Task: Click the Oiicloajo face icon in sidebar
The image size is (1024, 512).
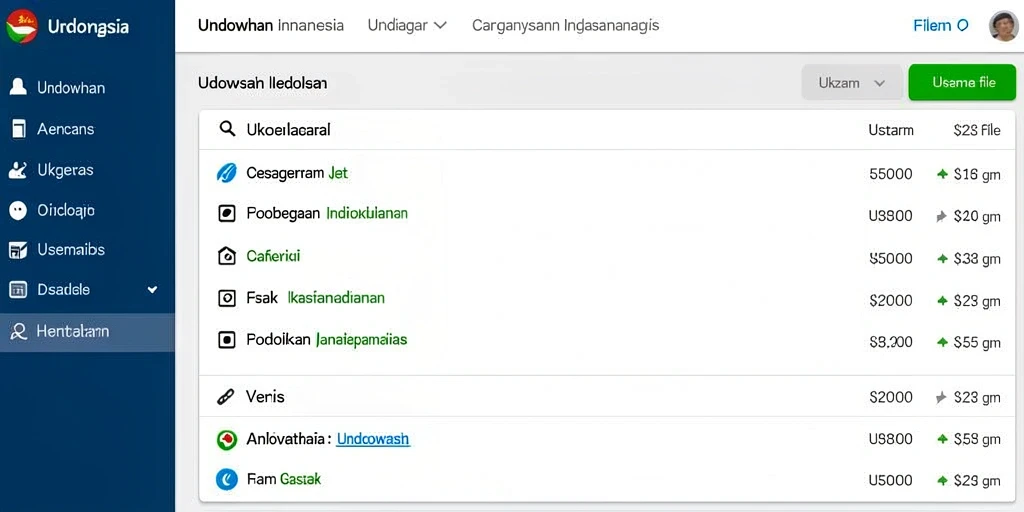Action: (18, 210)
